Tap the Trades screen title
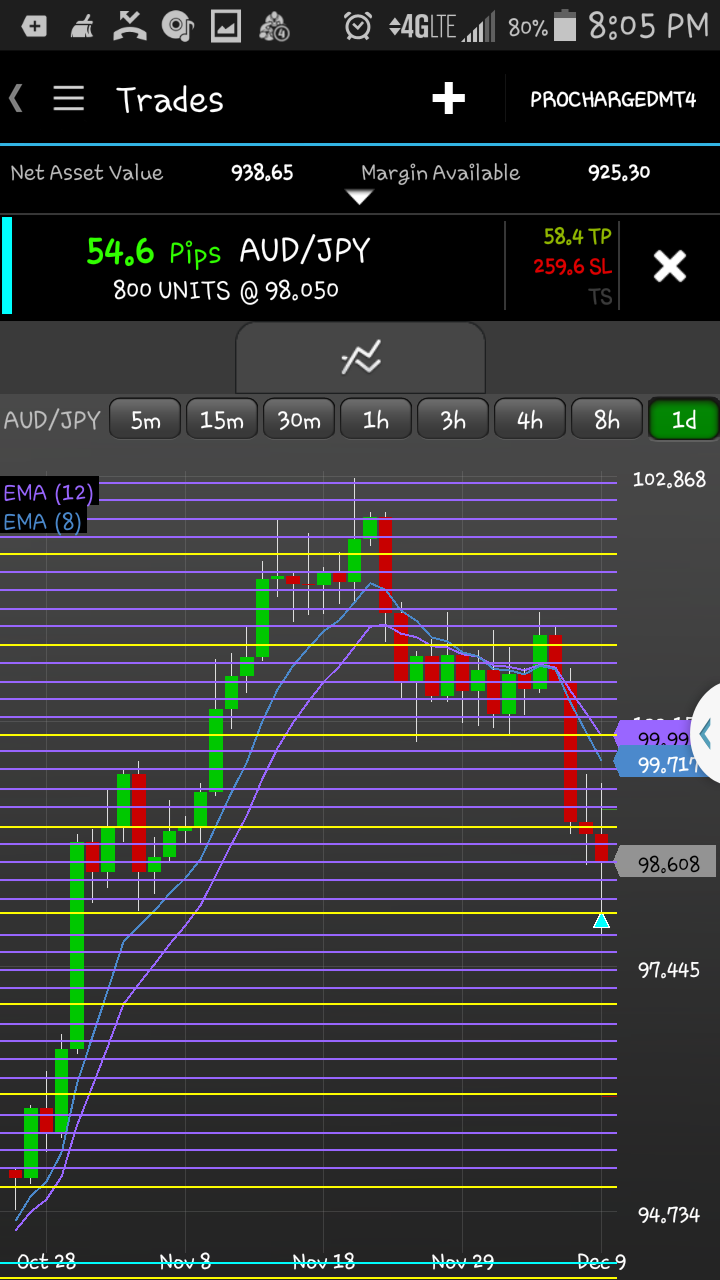The height and width of the screenshot is (1280, 720). [170, 99]
